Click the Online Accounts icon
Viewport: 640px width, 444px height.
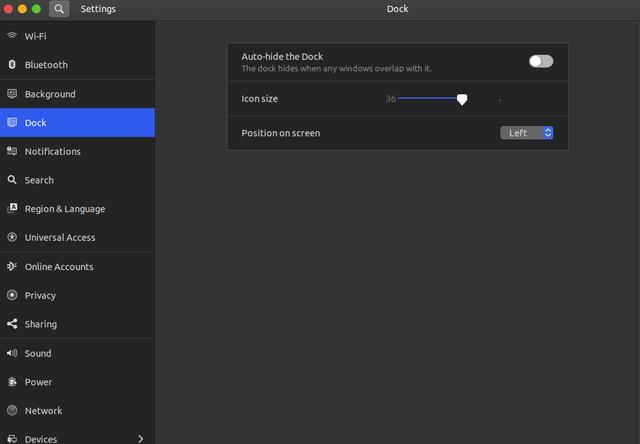(12, 266)
